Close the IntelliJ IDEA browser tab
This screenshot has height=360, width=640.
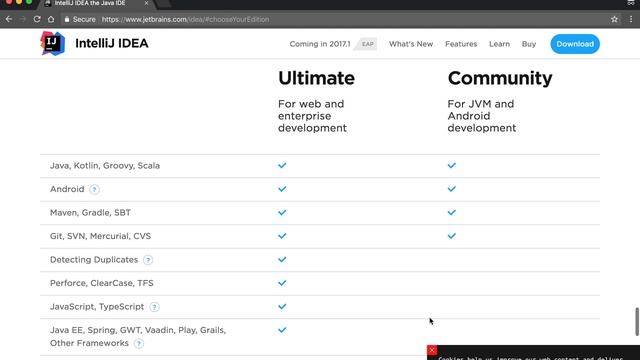147,3
